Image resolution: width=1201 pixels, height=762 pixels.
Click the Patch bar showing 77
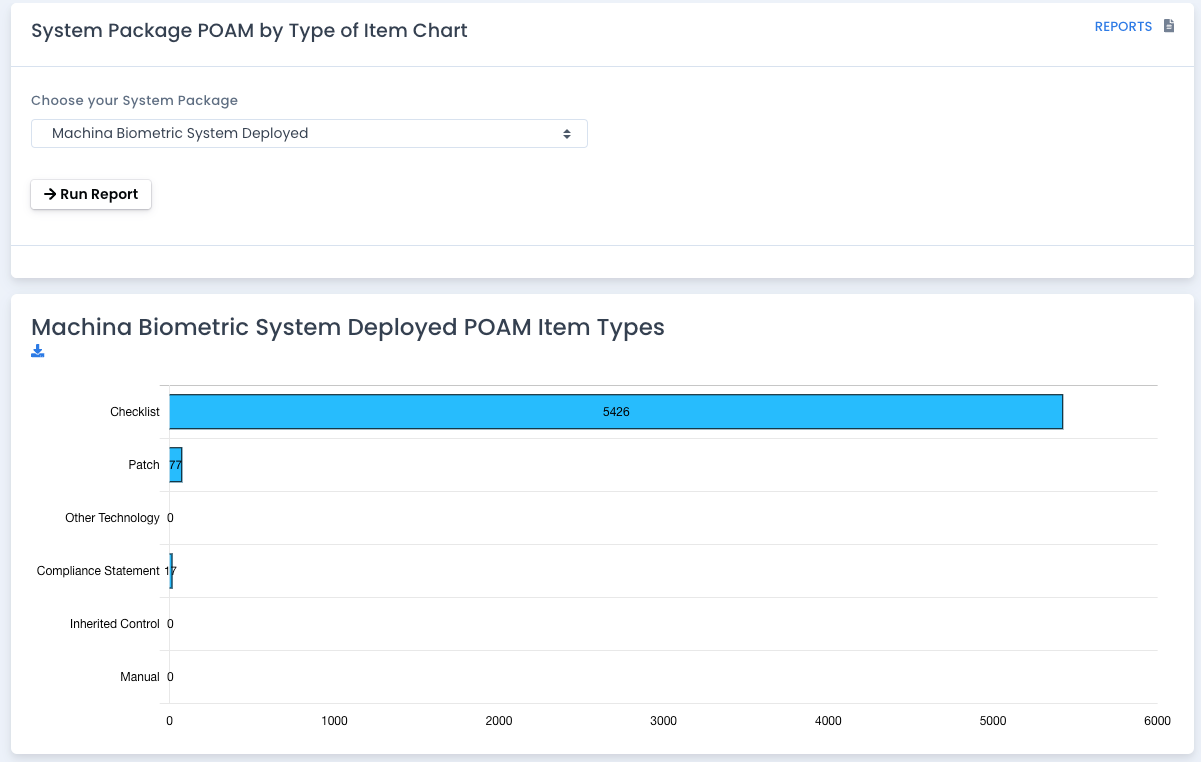pos(176,465)
